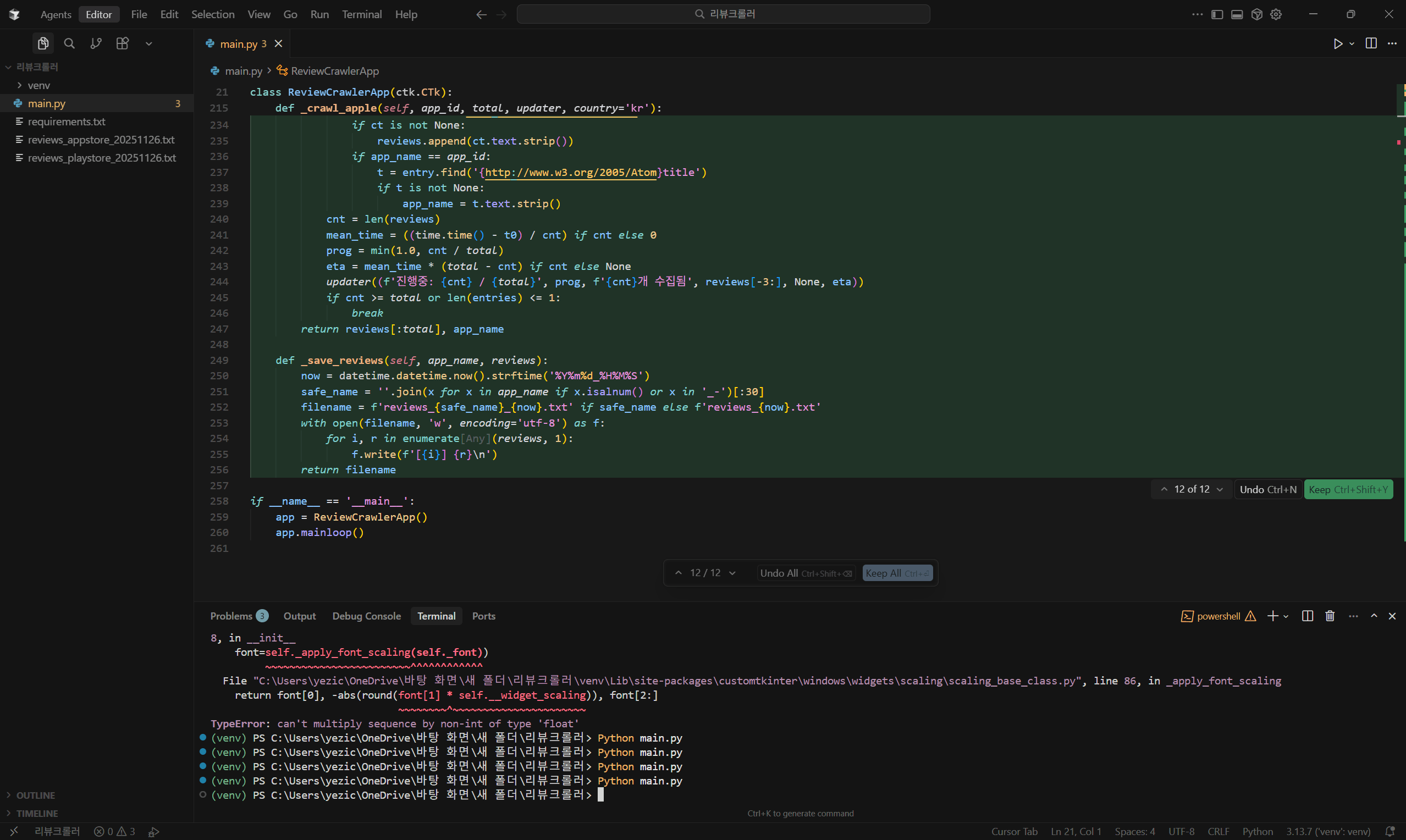Open the Search icon in sidebar
Screen dimensions: 1406x840
pyautogui.click(x=69, y=43)
